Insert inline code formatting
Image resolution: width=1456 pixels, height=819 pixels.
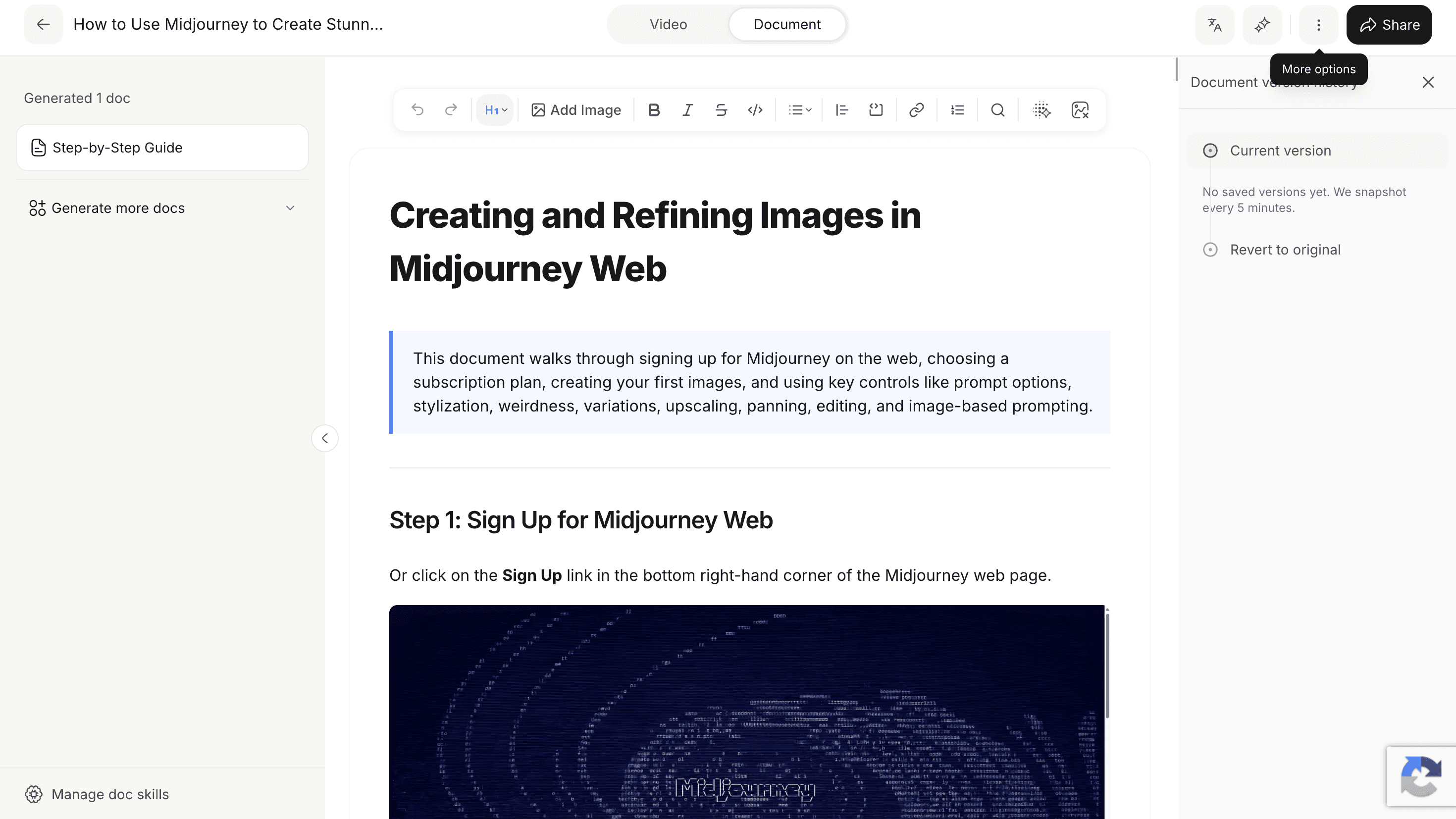click(755, 109)
